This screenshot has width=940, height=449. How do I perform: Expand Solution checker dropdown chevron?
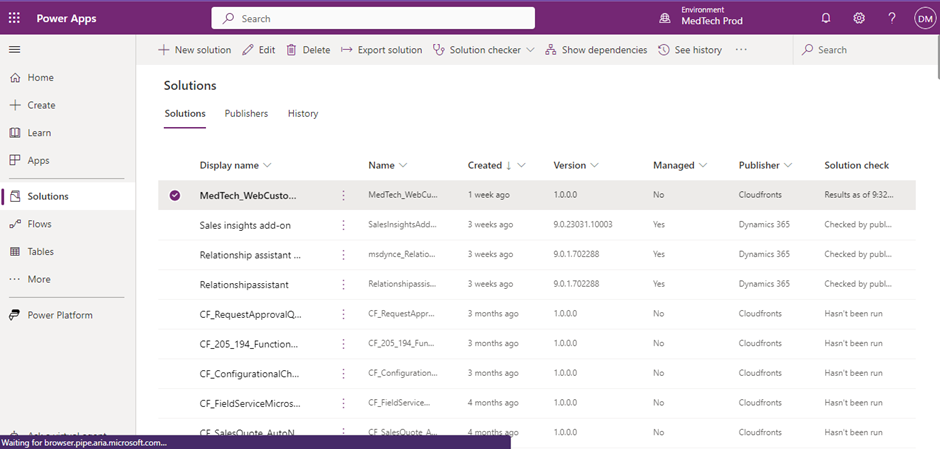tap(530, 50)
